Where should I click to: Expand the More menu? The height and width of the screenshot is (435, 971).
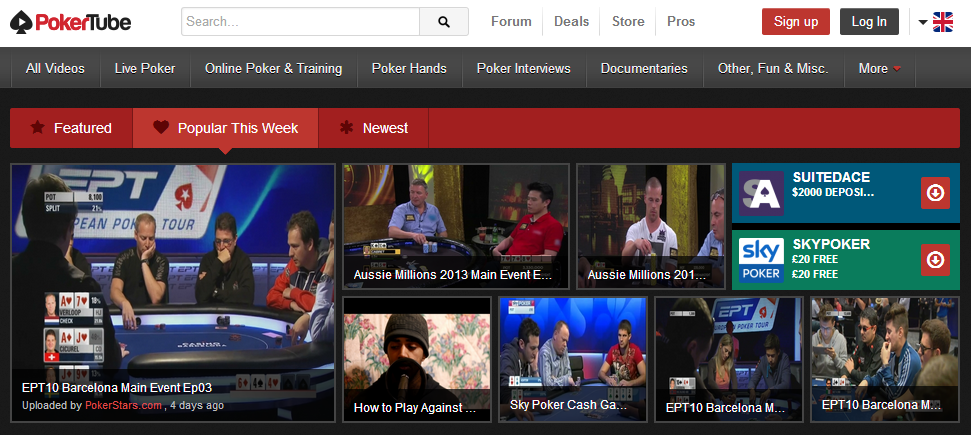pos(879,69)
